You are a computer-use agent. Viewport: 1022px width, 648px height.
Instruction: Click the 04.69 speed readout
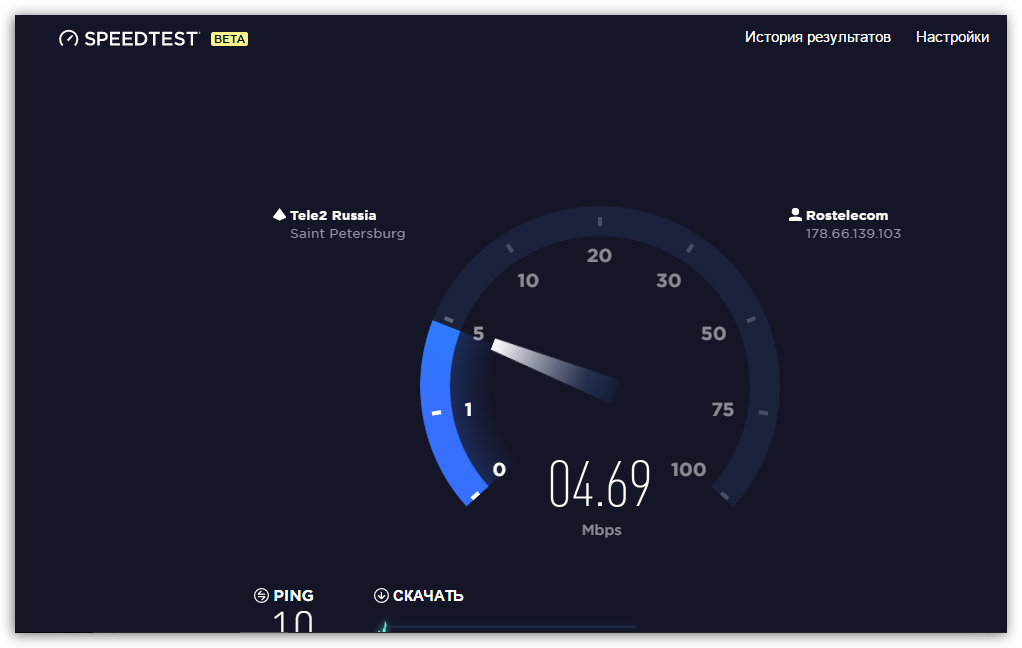point(600,484)
